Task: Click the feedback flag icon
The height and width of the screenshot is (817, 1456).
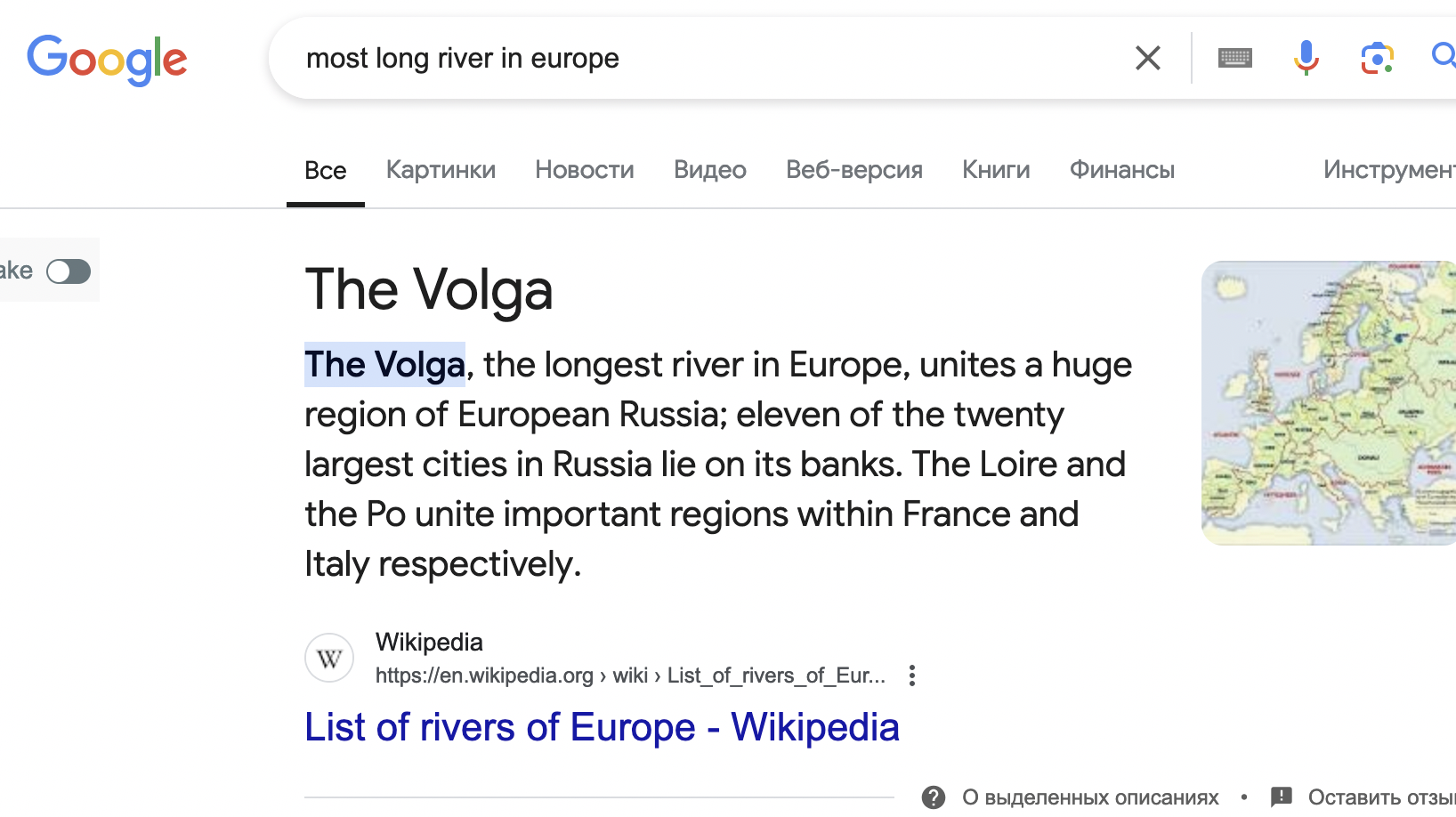Action: click(x=1282, y=797)
